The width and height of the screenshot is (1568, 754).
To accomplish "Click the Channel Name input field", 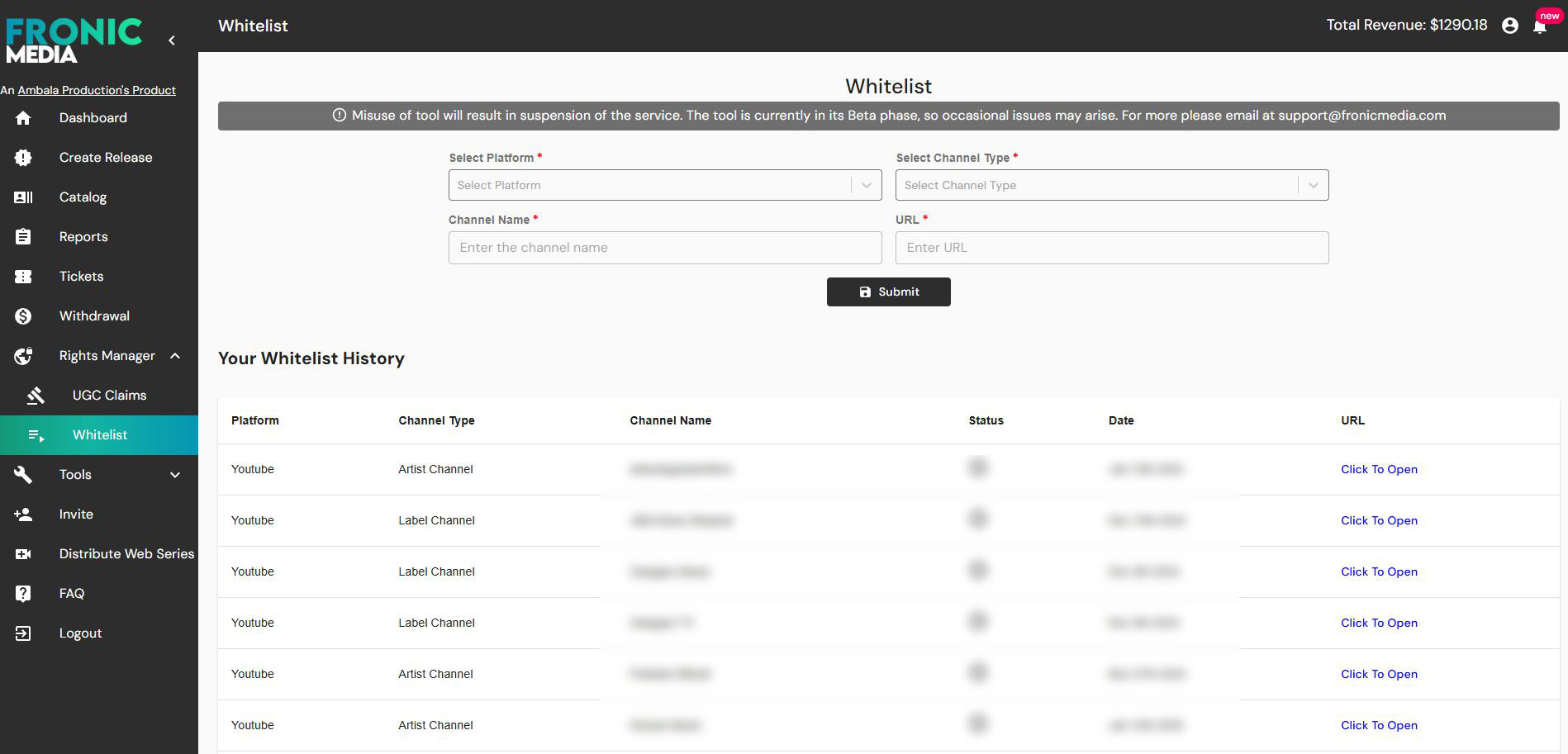I will point(664,248).
